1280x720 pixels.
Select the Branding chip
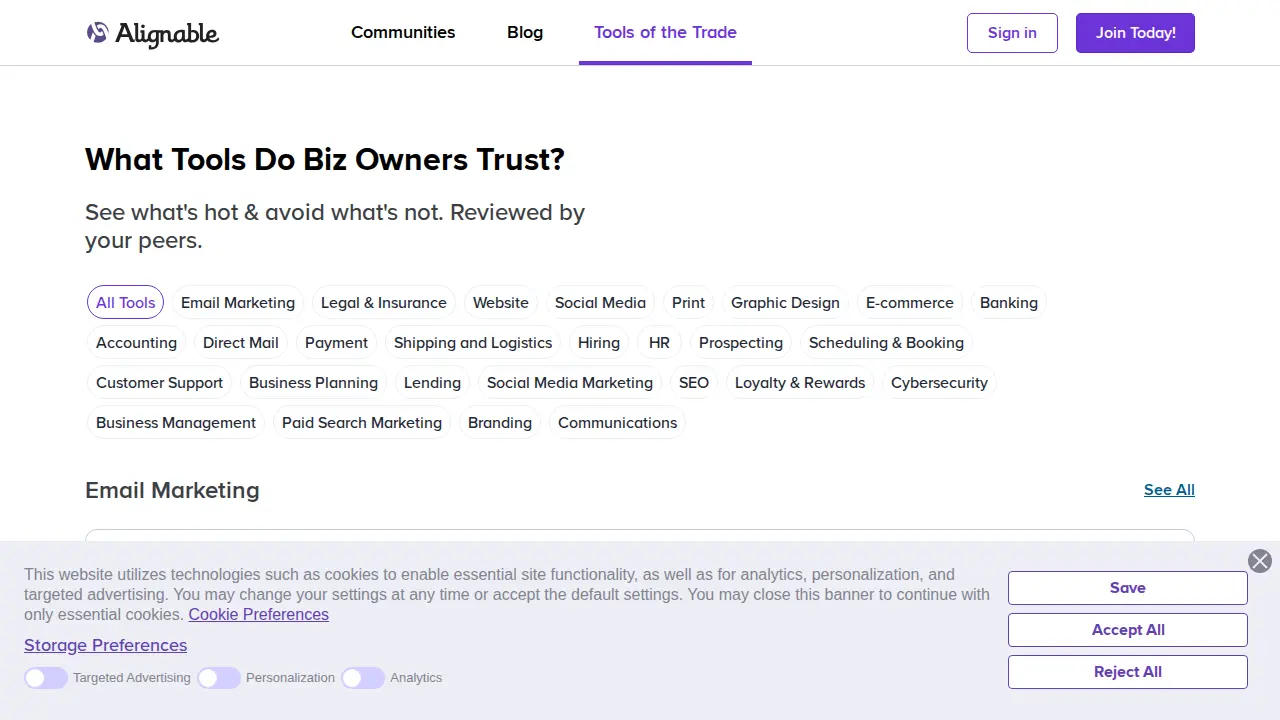coord(500,422)
